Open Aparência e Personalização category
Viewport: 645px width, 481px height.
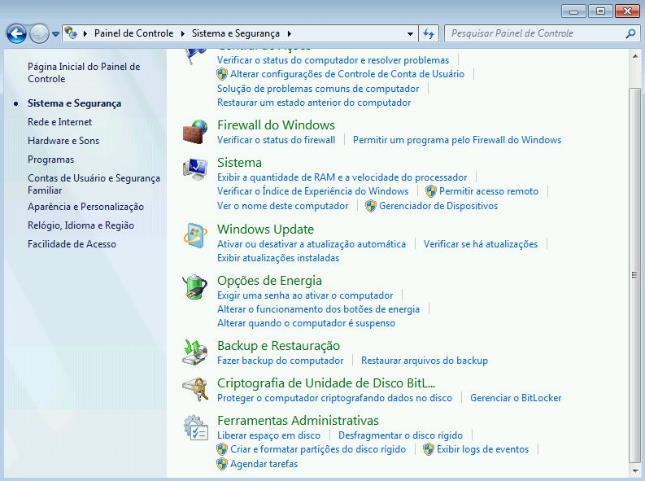[86, 207]
